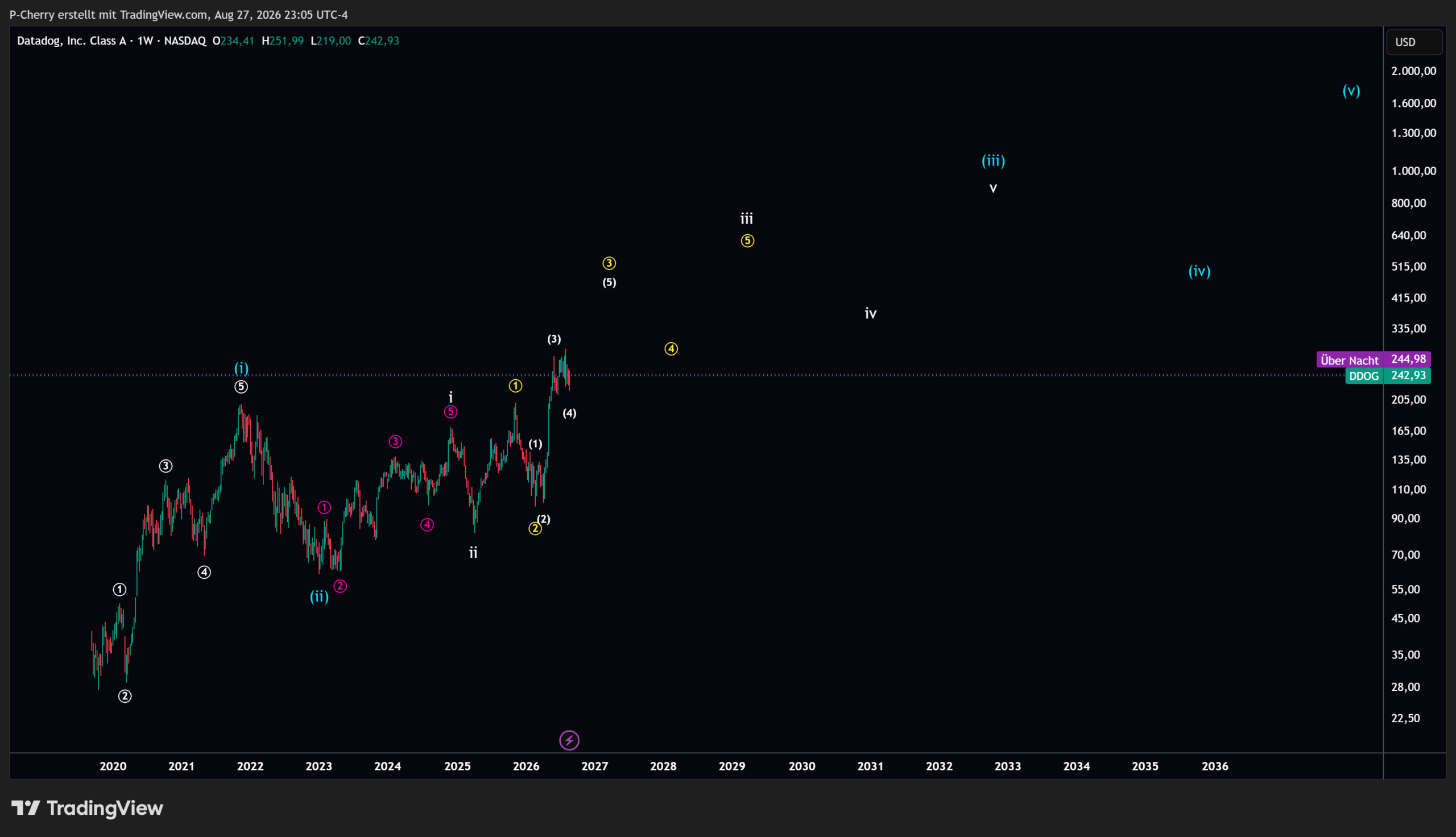The image size is (1456, 837).
Task: Click the yellow circled 3 wave marker
Action: click(609, 263)
